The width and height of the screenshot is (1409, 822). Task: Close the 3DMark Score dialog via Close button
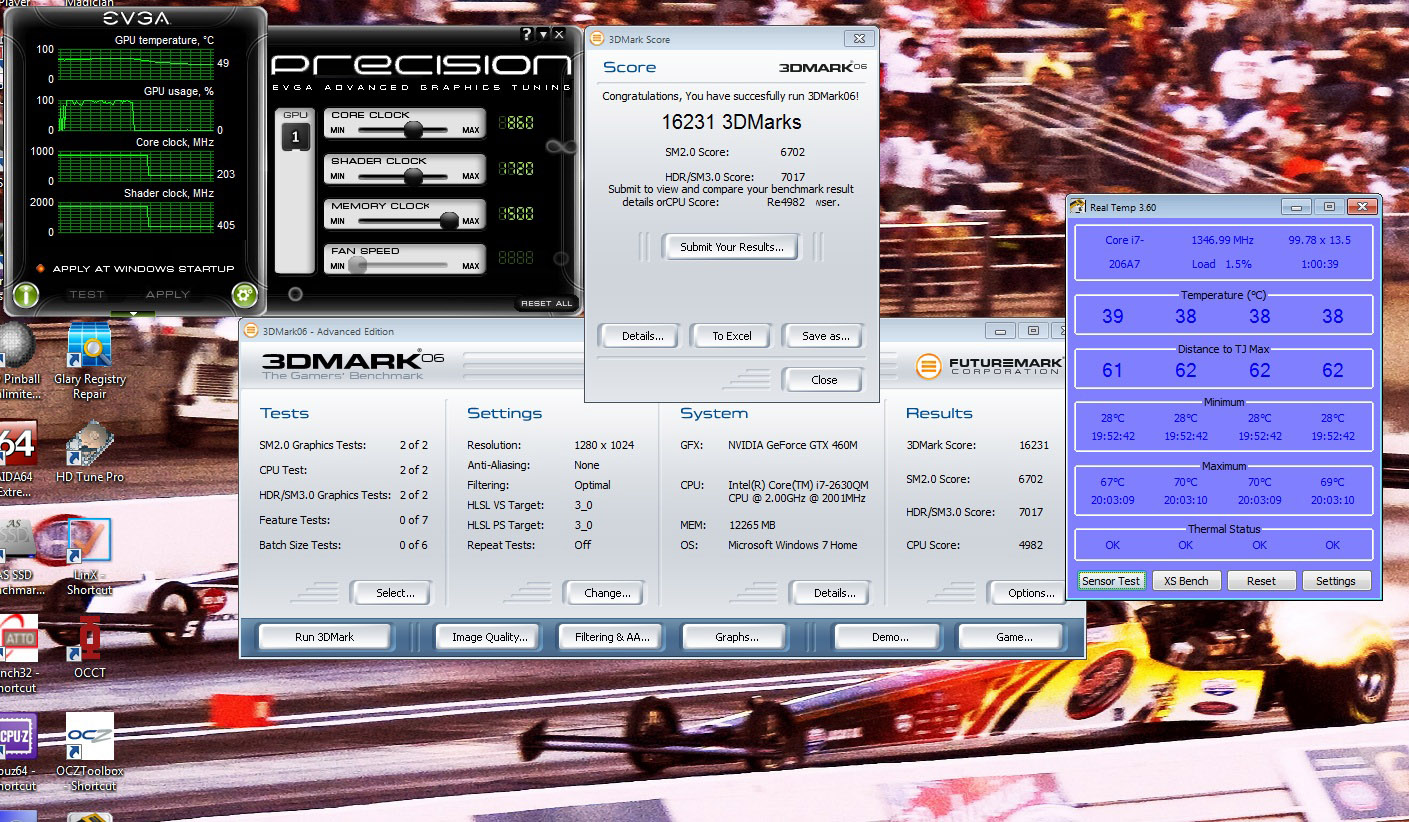[824, 380]
